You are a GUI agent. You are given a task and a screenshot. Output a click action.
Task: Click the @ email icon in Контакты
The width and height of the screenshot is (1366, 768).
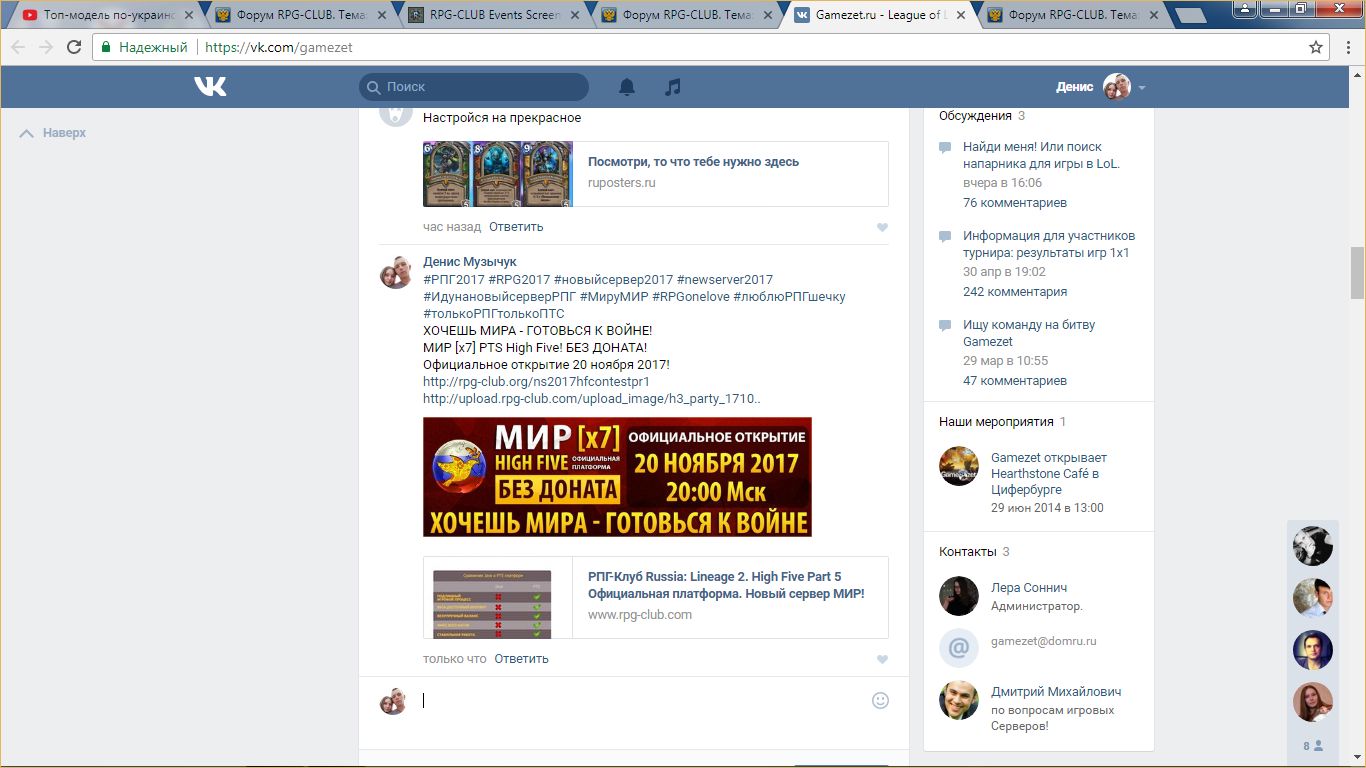[x=958, y=648]
